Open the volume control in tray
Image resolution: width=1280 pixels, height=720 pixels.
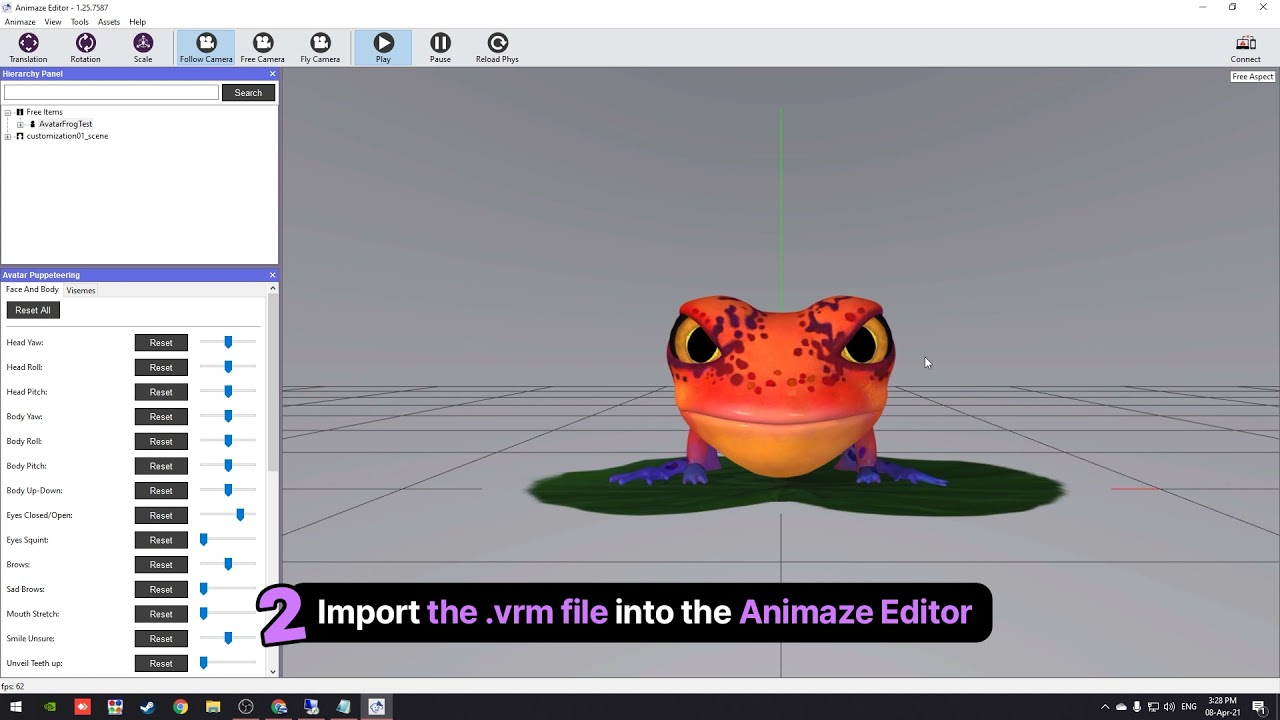1169,707
